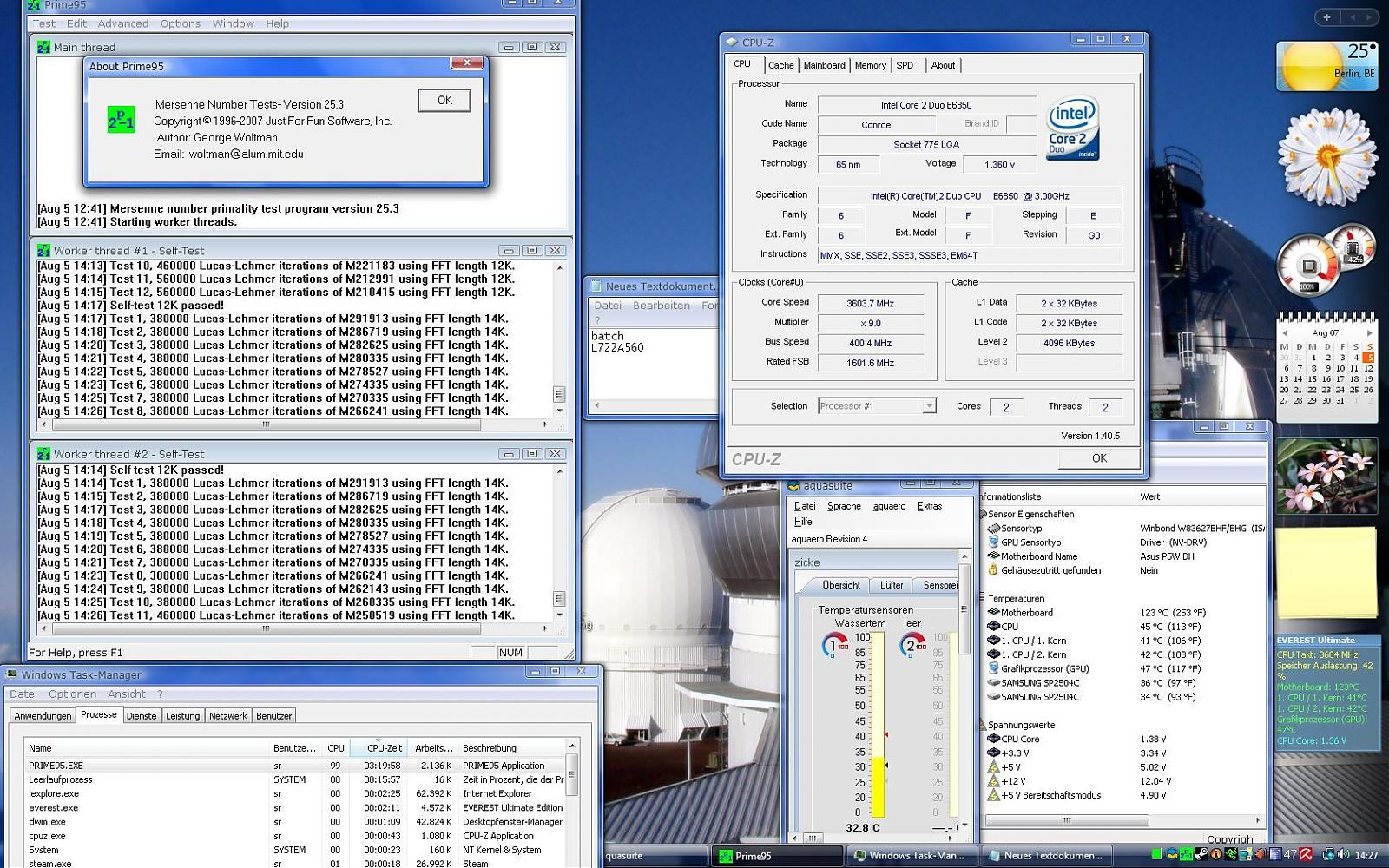Click the CPU meter gadget
Screen dimensions: 1389x868
[x=1326, y=260]
